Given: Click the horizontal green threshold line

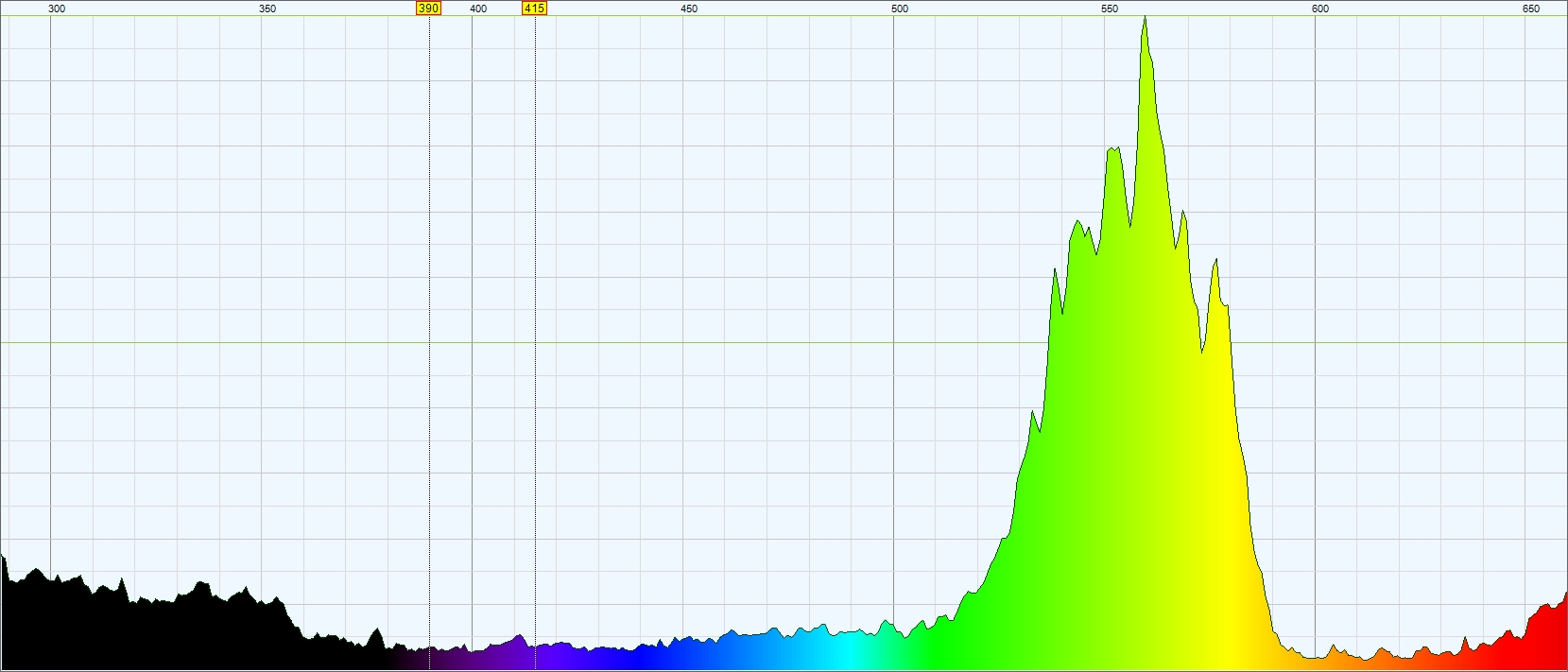Looking at the screenshot, I should pos(784,343).
